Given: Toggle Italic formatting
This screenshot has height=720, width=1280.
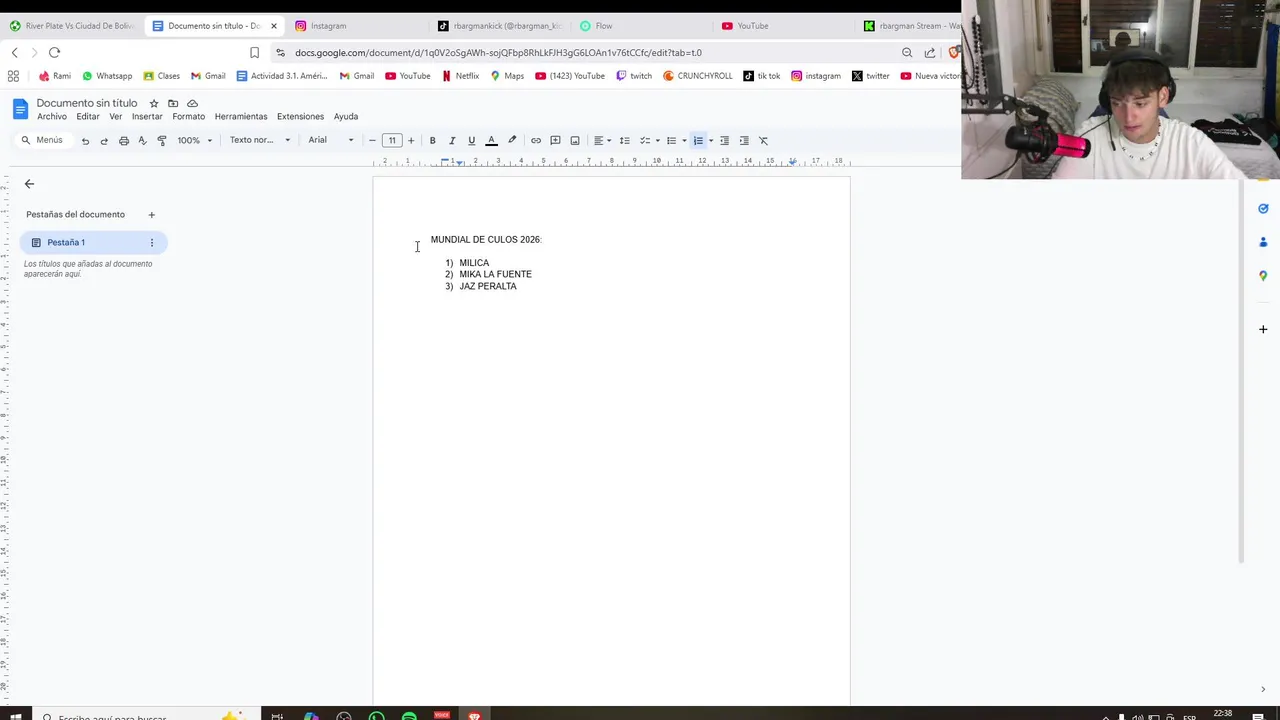Looking at the screenshot, I should pyautogui.click(x=452, y=141).
